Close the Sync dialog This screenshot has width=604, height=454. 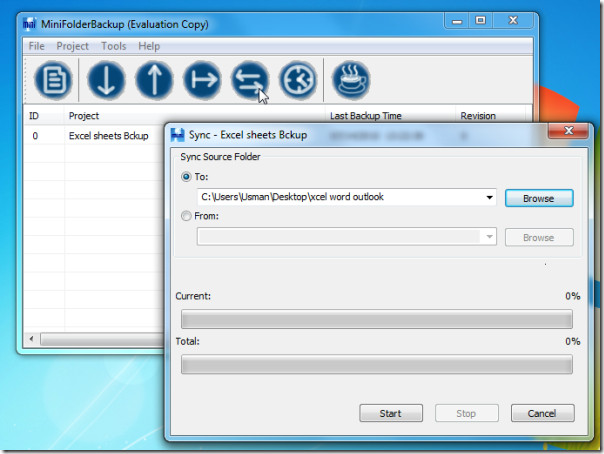coord(569,131)
